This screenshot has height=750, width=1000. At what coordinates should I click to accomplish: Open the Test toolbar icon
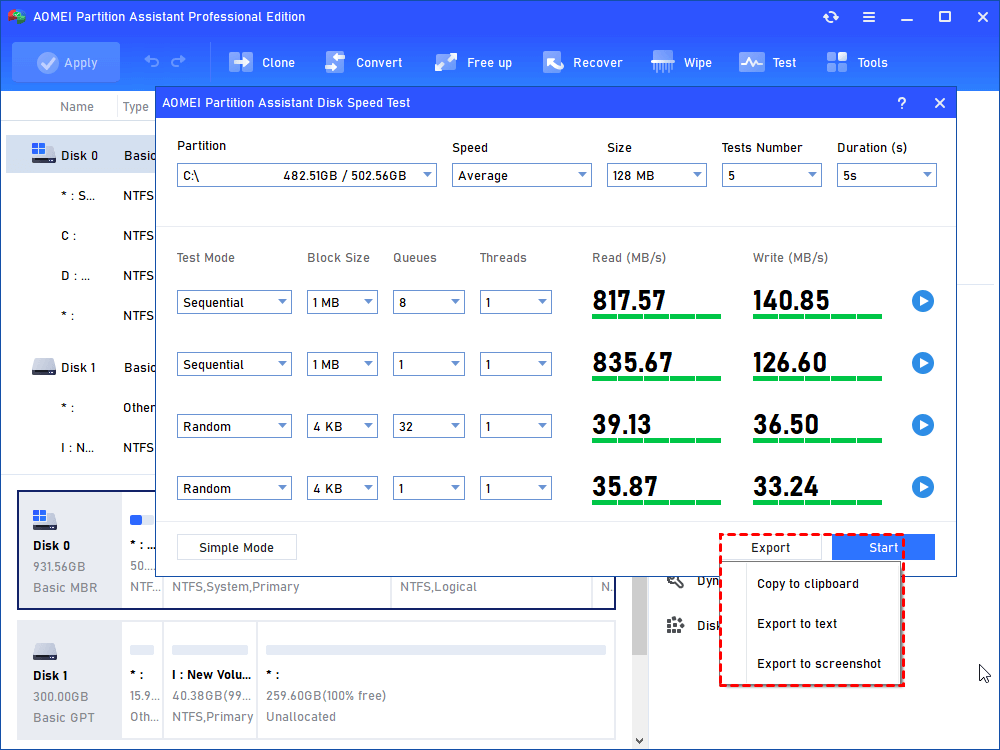pos(752,62)
